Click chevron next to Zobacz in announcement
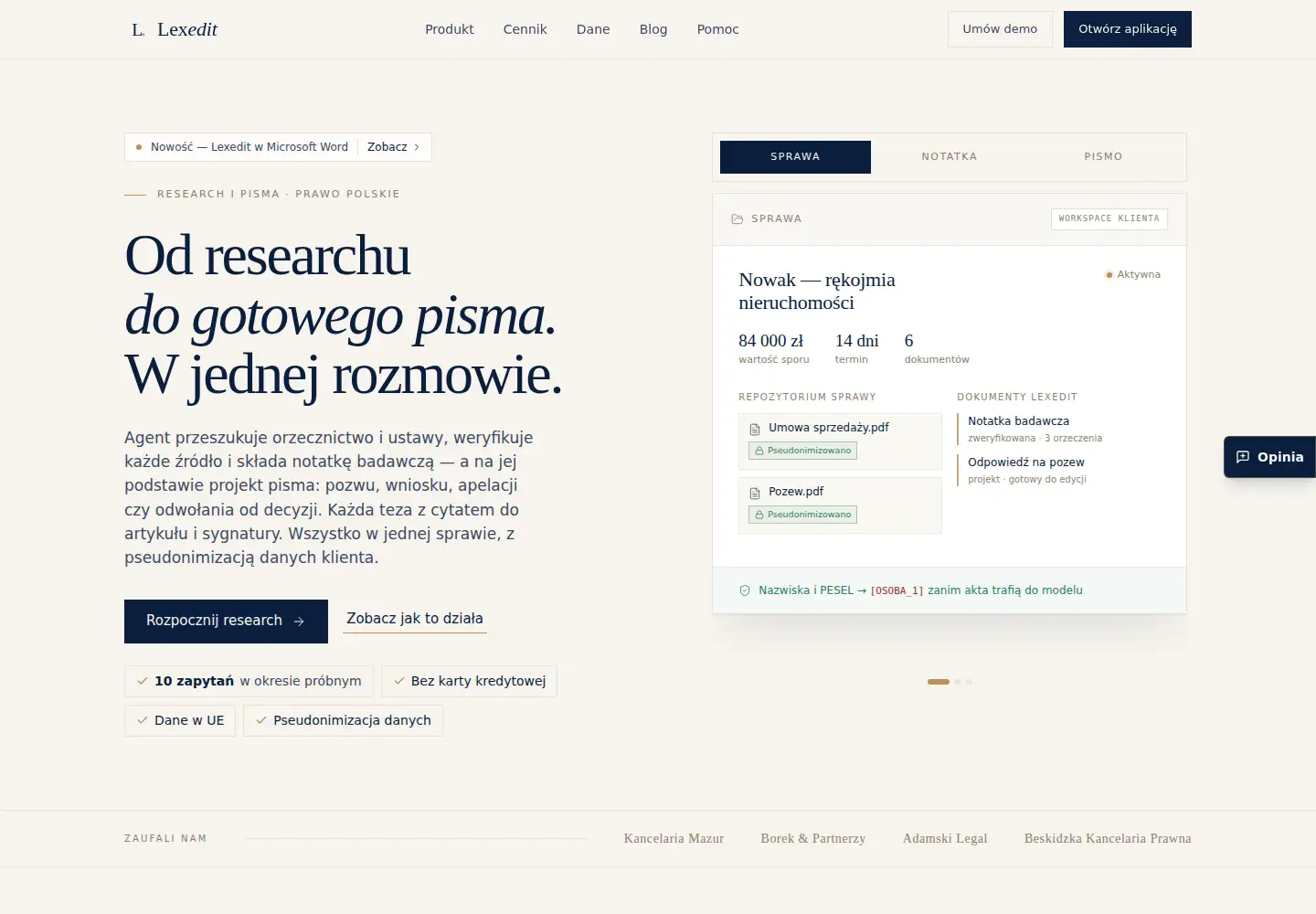The image size is (1316, 914). (417, 147)
